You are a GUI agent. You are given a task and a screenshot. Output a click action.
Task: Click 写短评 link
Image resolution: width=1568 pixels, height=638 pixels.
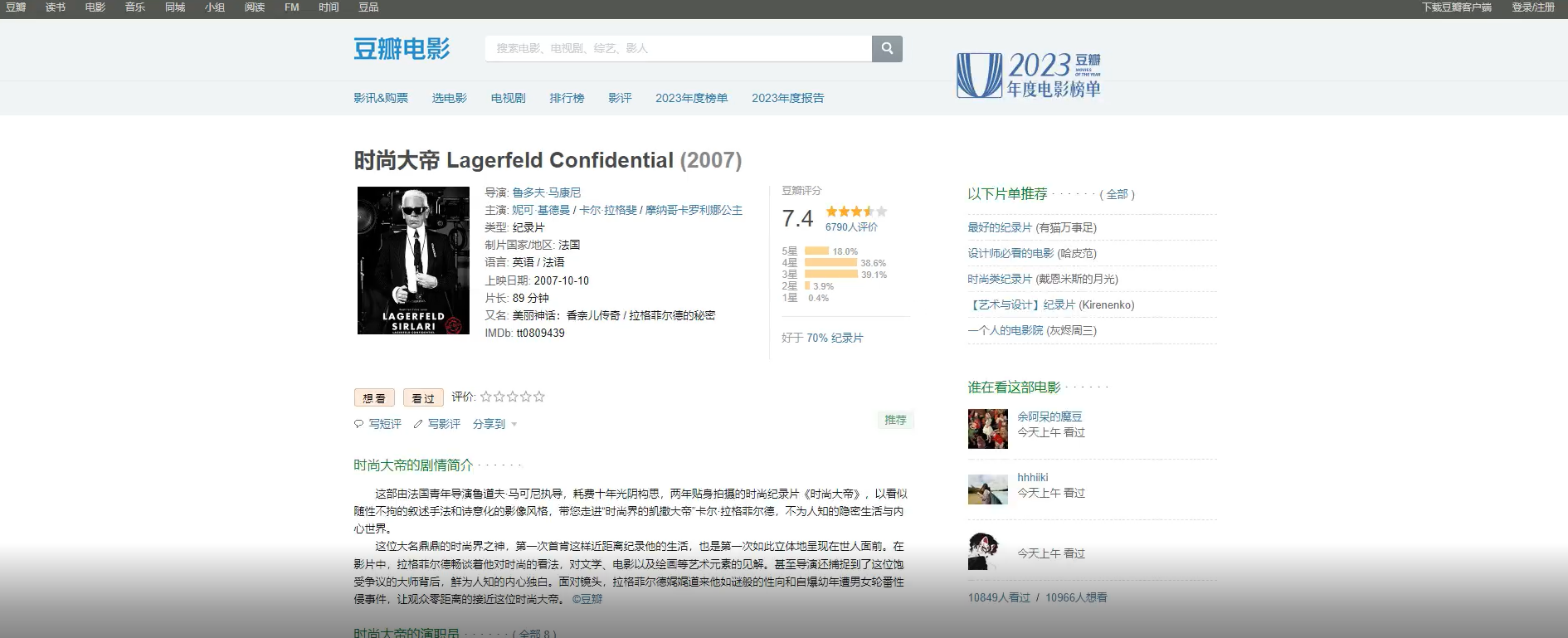tap(385, 424)
